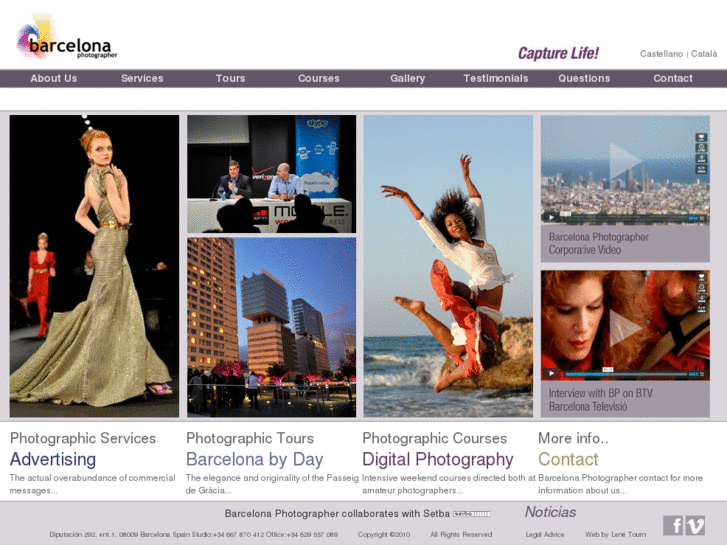Get embed code for Corporative Video

pyautogui.click(x=701, y=169)
